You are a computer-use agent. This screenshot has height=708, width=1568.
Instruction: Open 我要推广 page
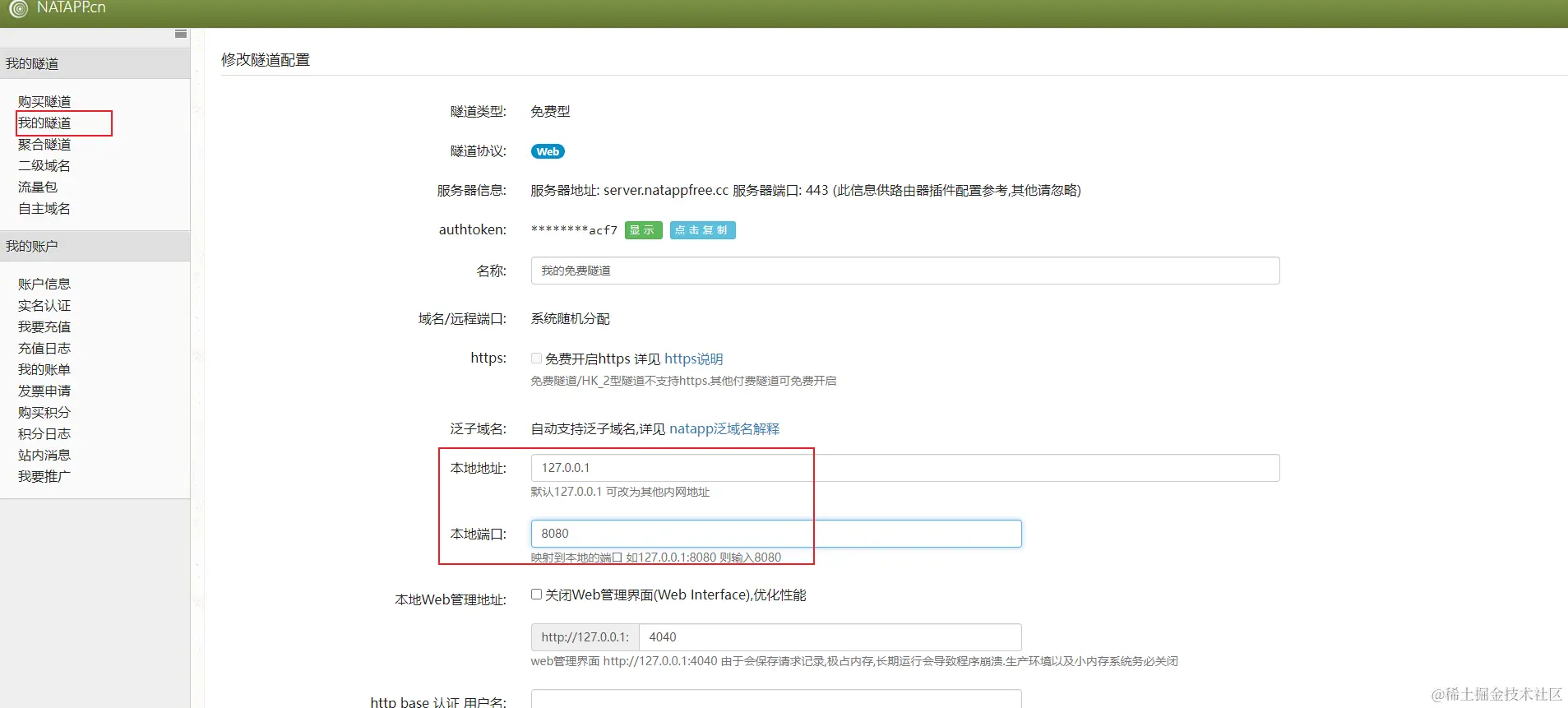click(x=44, y=476)
